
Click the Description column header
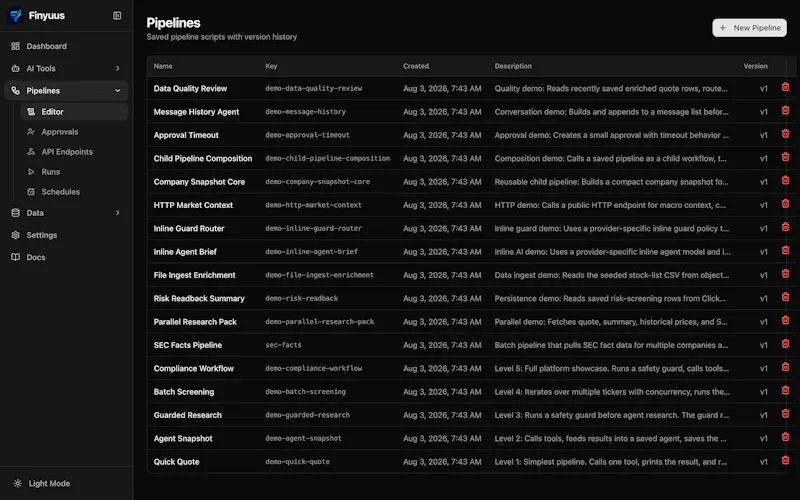click(513, 66)
